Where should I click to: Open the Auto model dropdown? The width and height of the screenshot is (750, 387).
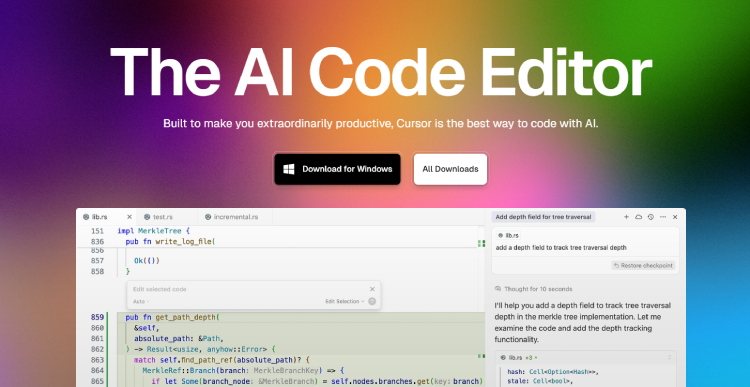141,301
